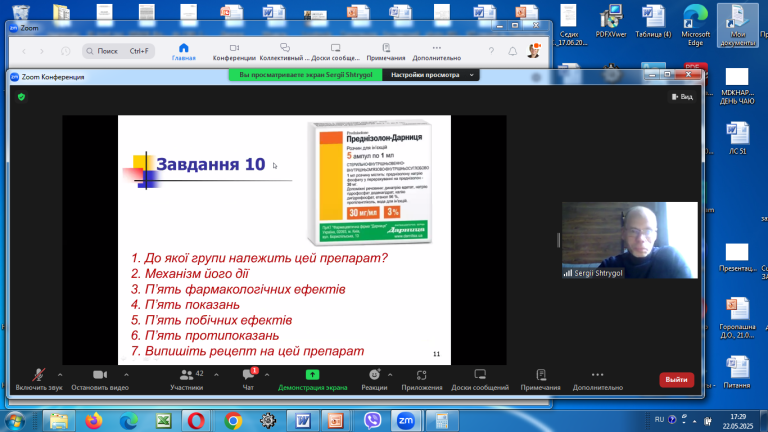Viewport: 768px width, 432px height.
Task: Open calculator from taskbar
Action: coord(442,421)
